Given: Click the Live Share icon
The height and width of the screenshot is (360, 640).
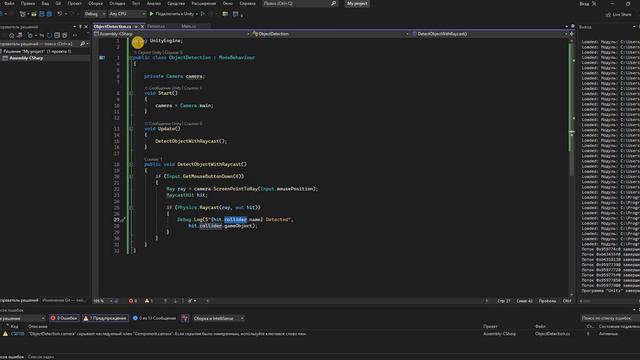Looking at the screenshot, I should [608, 14].
